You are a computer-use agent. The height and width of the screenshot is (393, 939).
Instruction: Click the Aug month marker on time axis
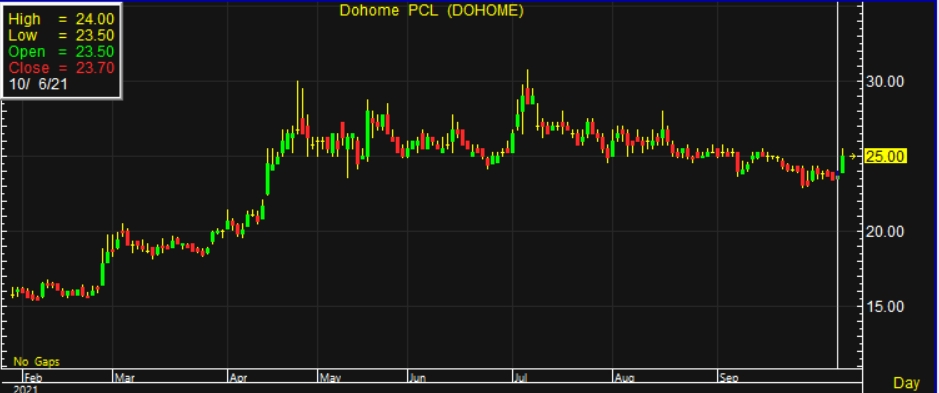624,377
